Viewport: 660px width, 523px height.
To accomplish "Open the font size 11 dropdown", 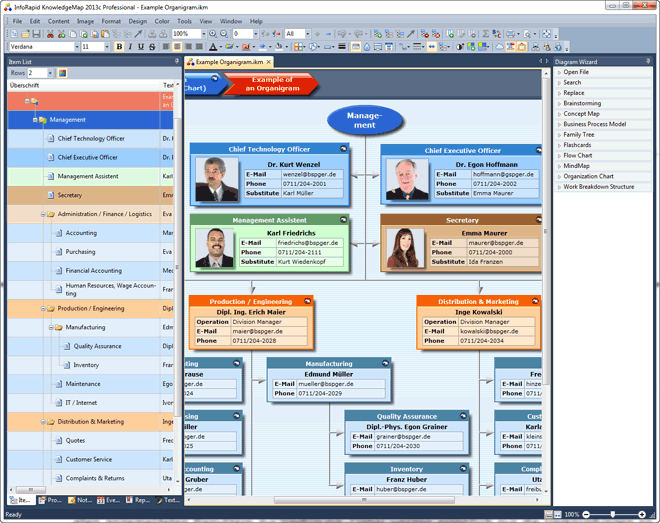I will pos(107,47).
